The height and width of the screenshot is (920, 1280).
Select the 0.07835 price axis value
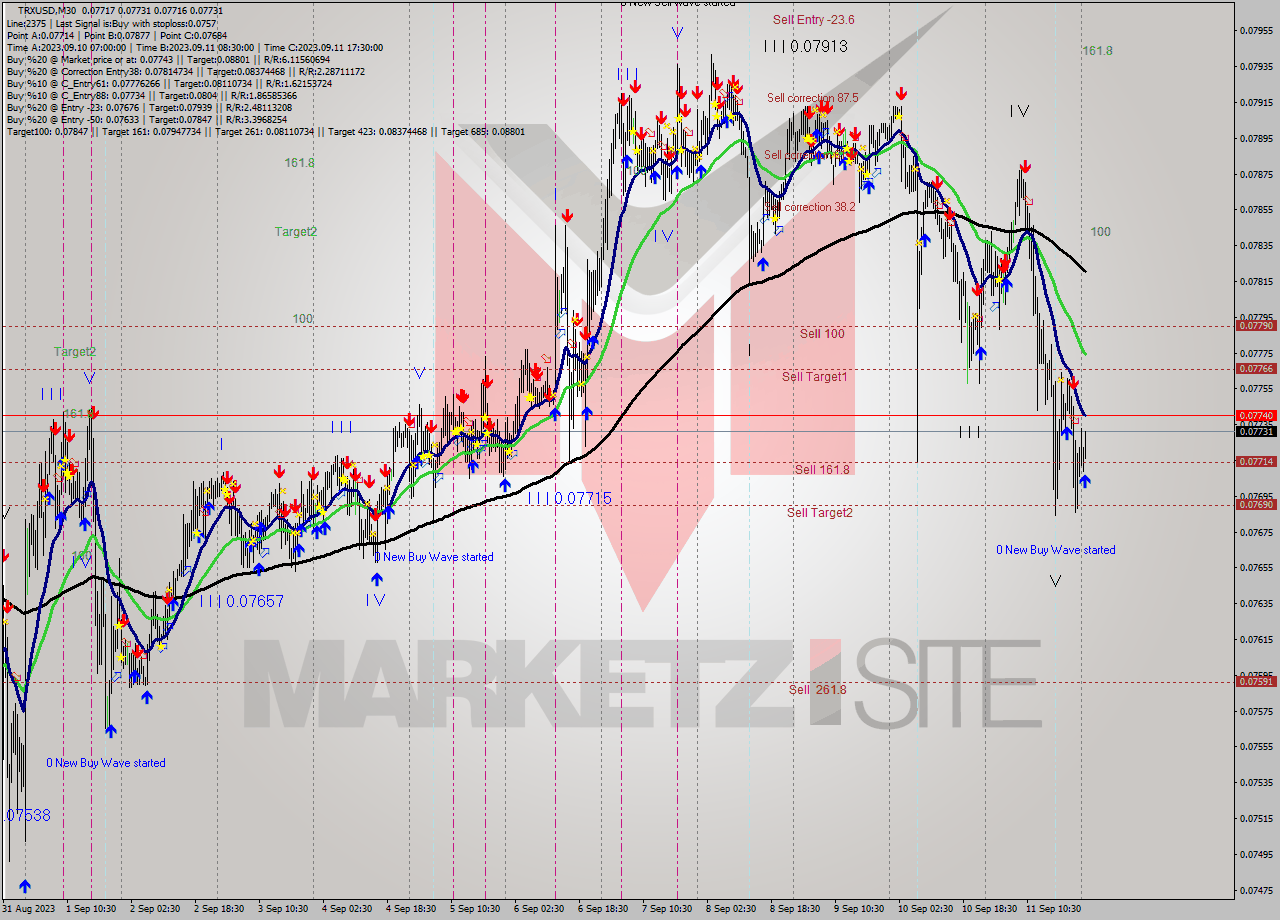pyautogui.click(x=1256, y=245)
